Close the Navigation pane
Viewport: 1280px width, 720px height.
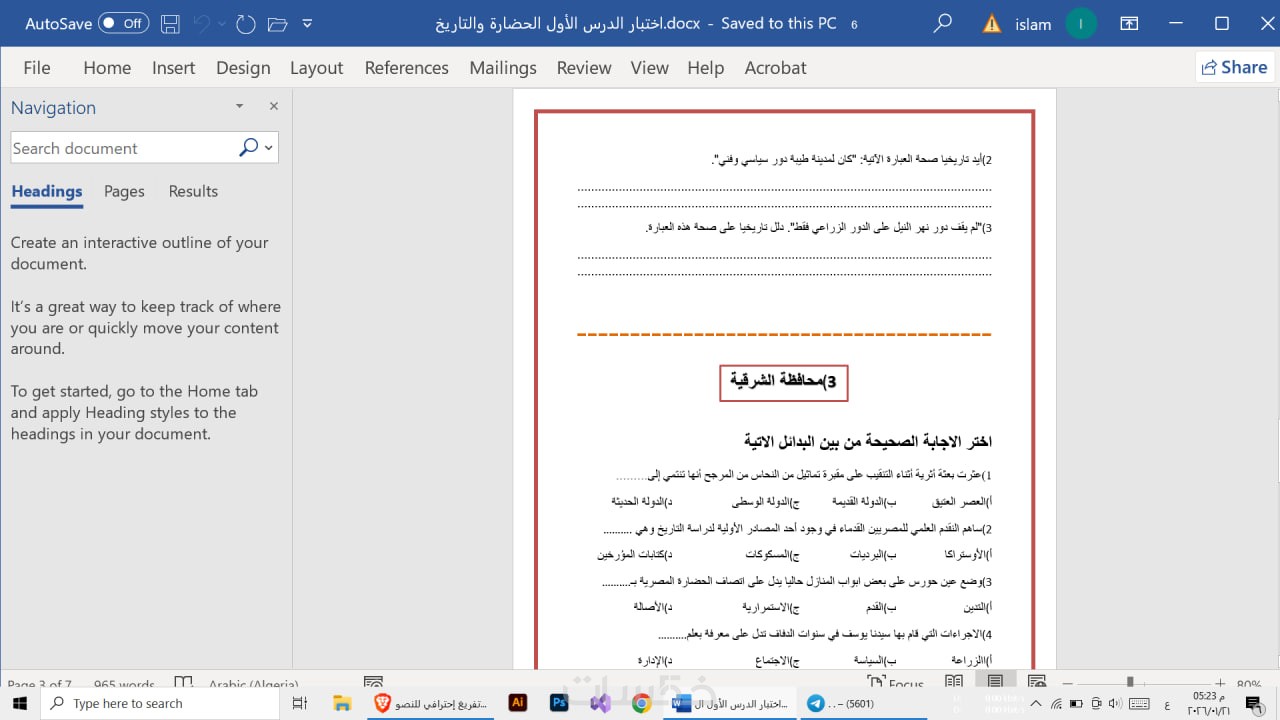274,106
